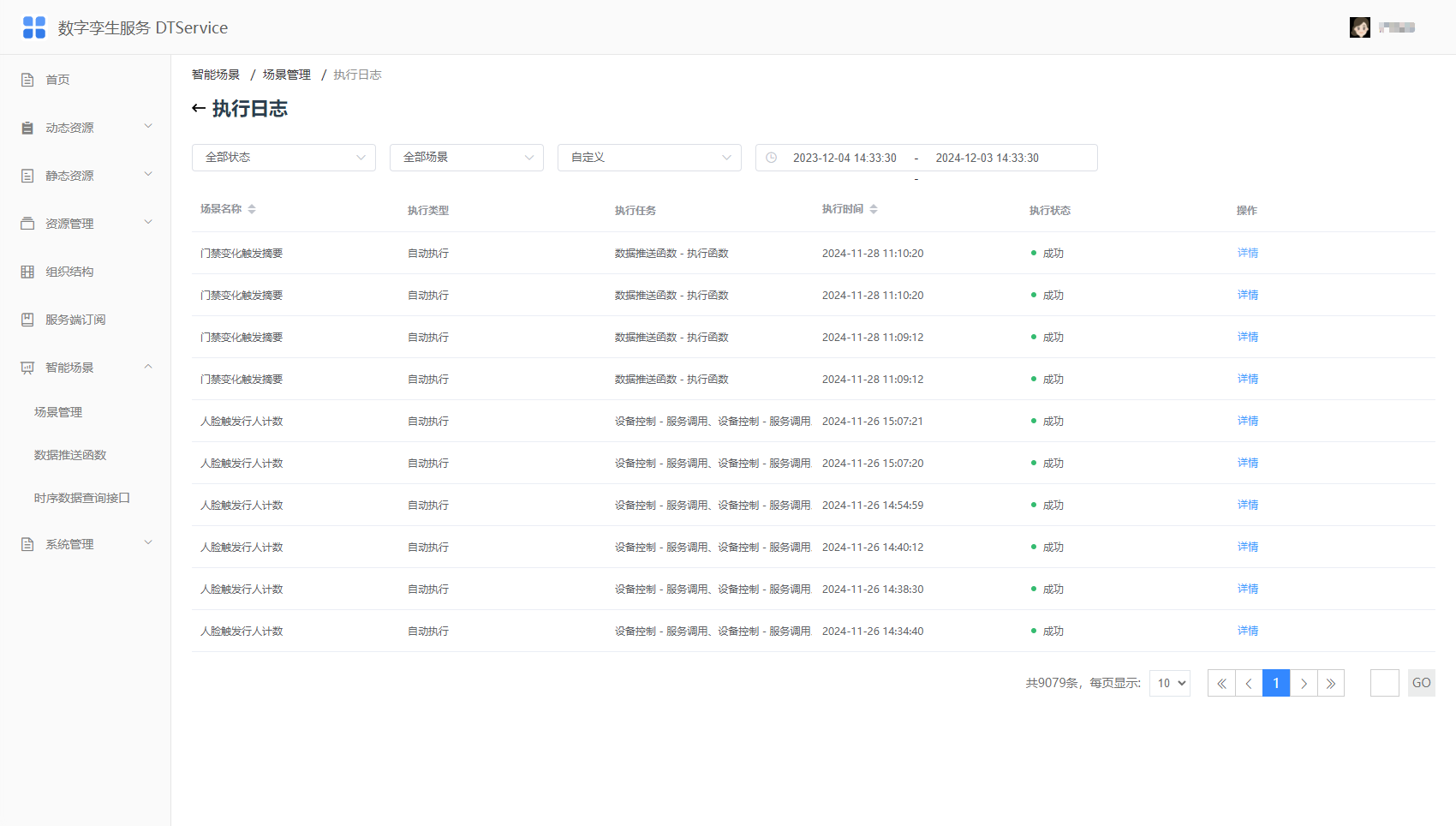This screenshot has width=1456, height=826.
Task: Click the 智能场景 breadcrumb link
Action: (x=216, y=75)
